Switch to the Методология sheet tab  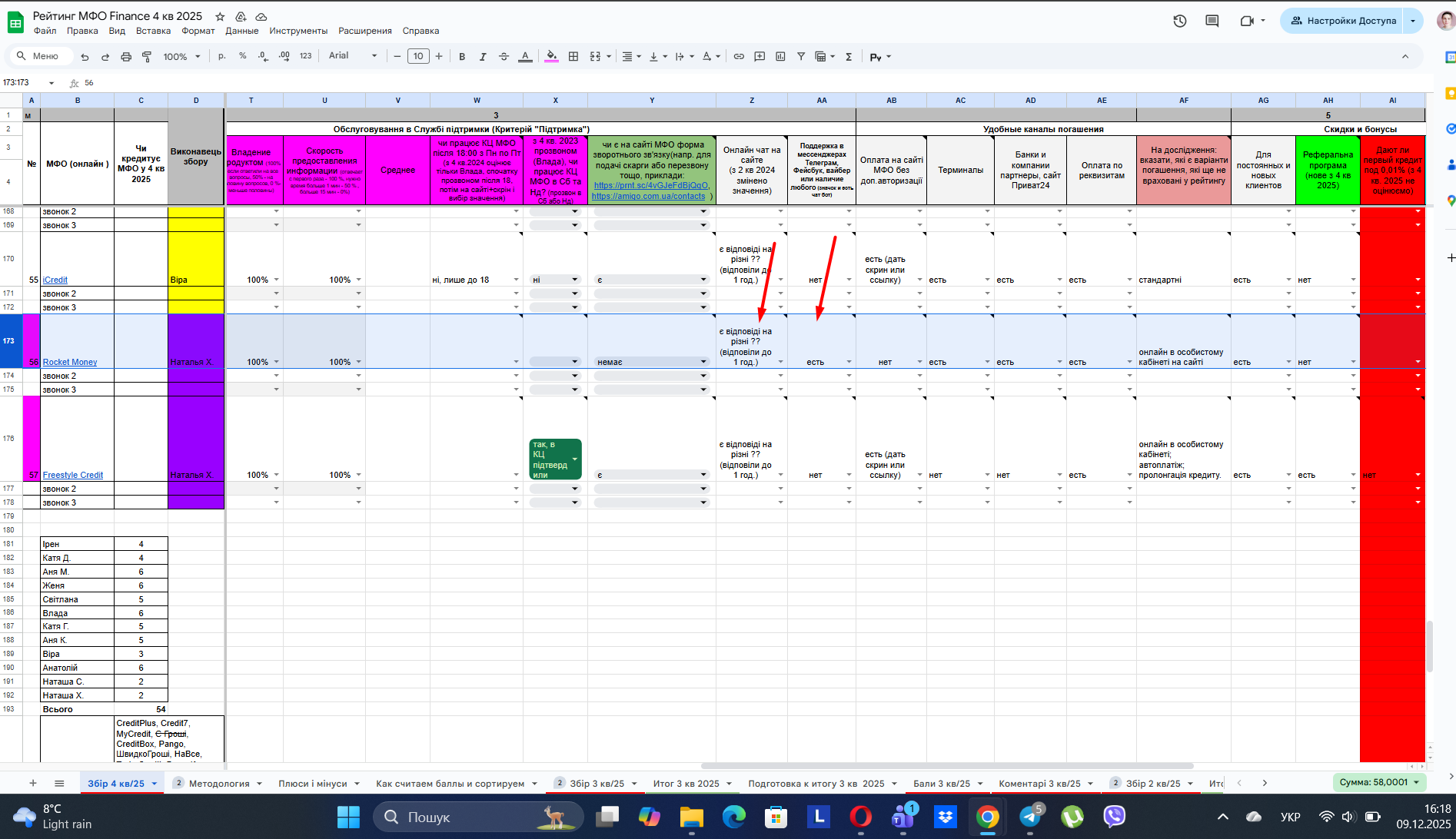coord(219,784)
